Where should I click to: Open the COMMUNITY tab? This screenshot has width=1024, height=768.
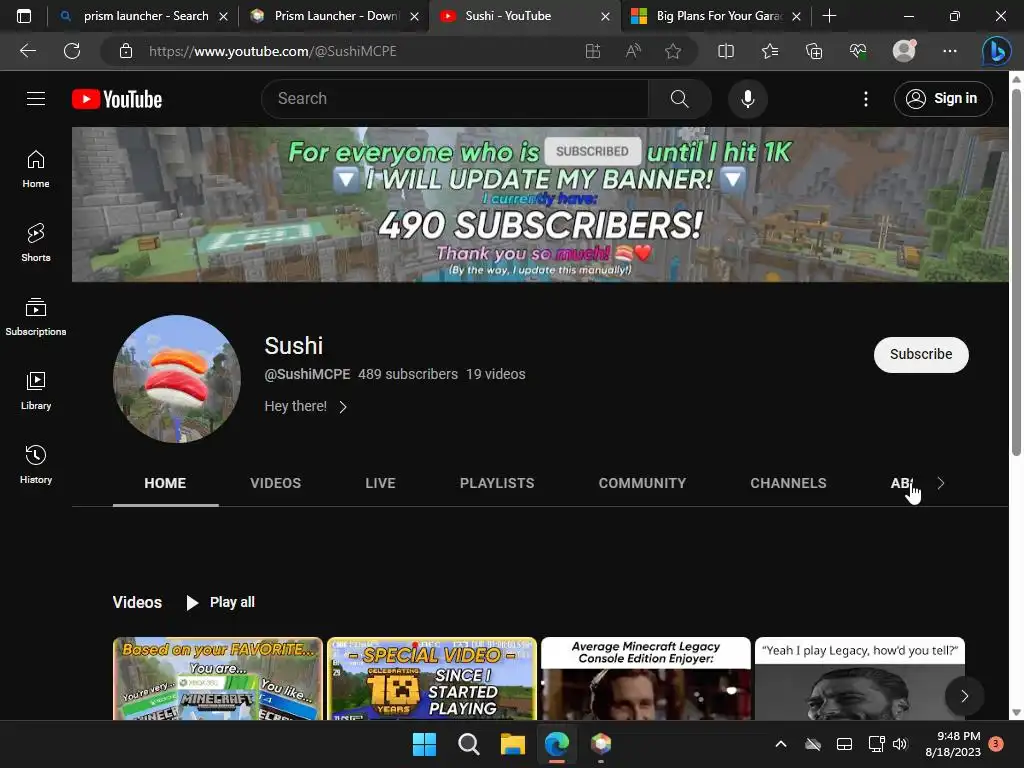(x=643, y=483)
